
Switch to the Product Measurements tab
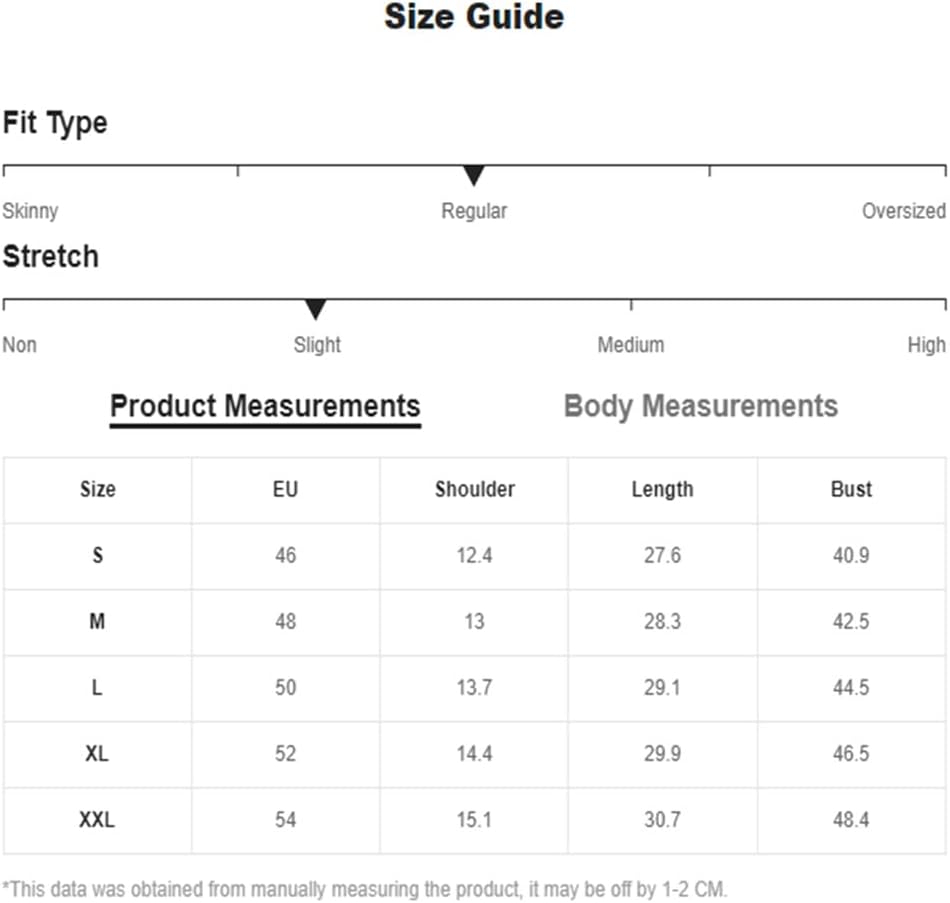265,406
